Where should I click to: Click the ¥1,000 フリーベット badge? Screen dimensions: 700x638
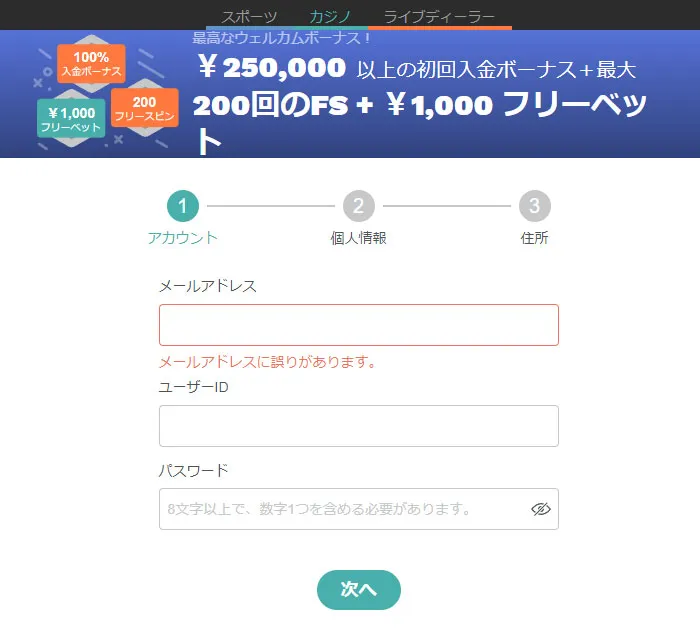click(x=70, y=119)
